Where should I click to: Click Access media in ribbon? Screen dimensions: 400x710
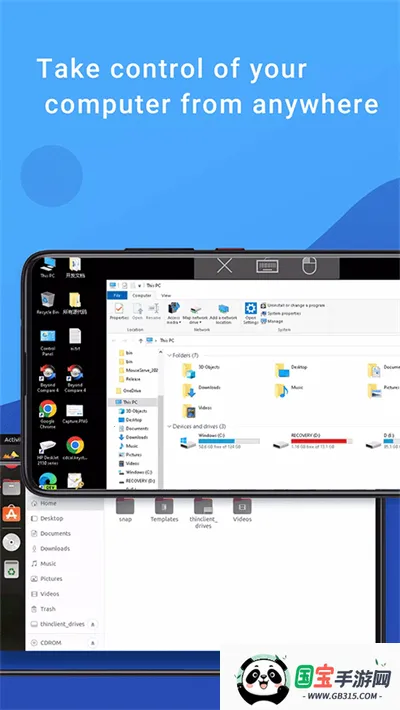click(x=173, y=313)
